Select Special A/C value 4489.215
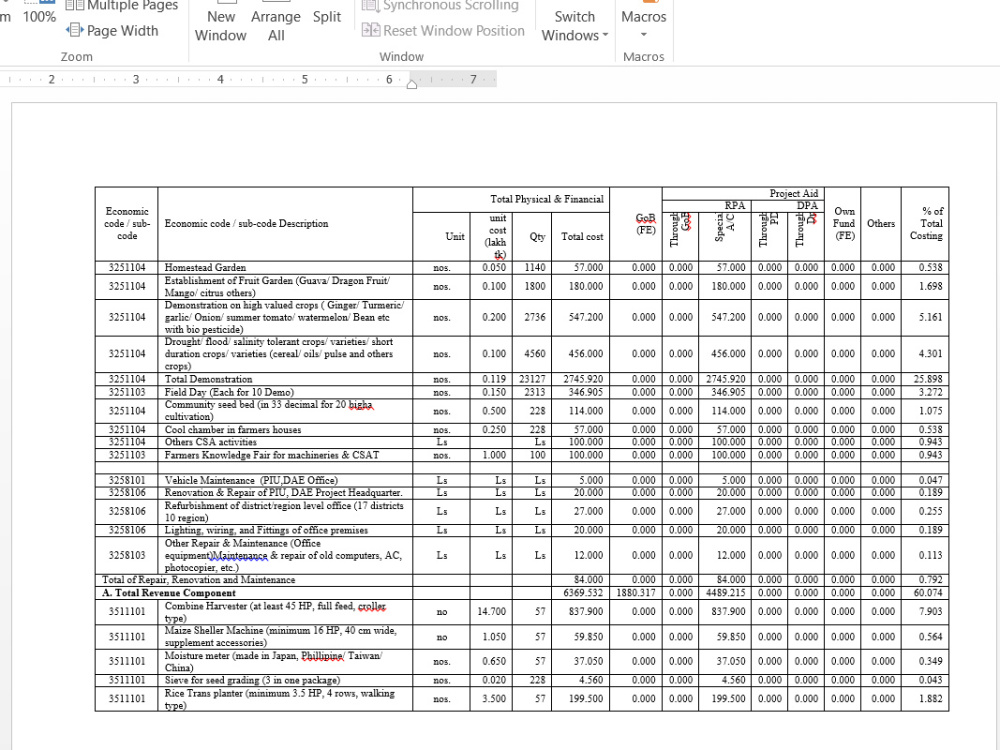 point(725,592)
